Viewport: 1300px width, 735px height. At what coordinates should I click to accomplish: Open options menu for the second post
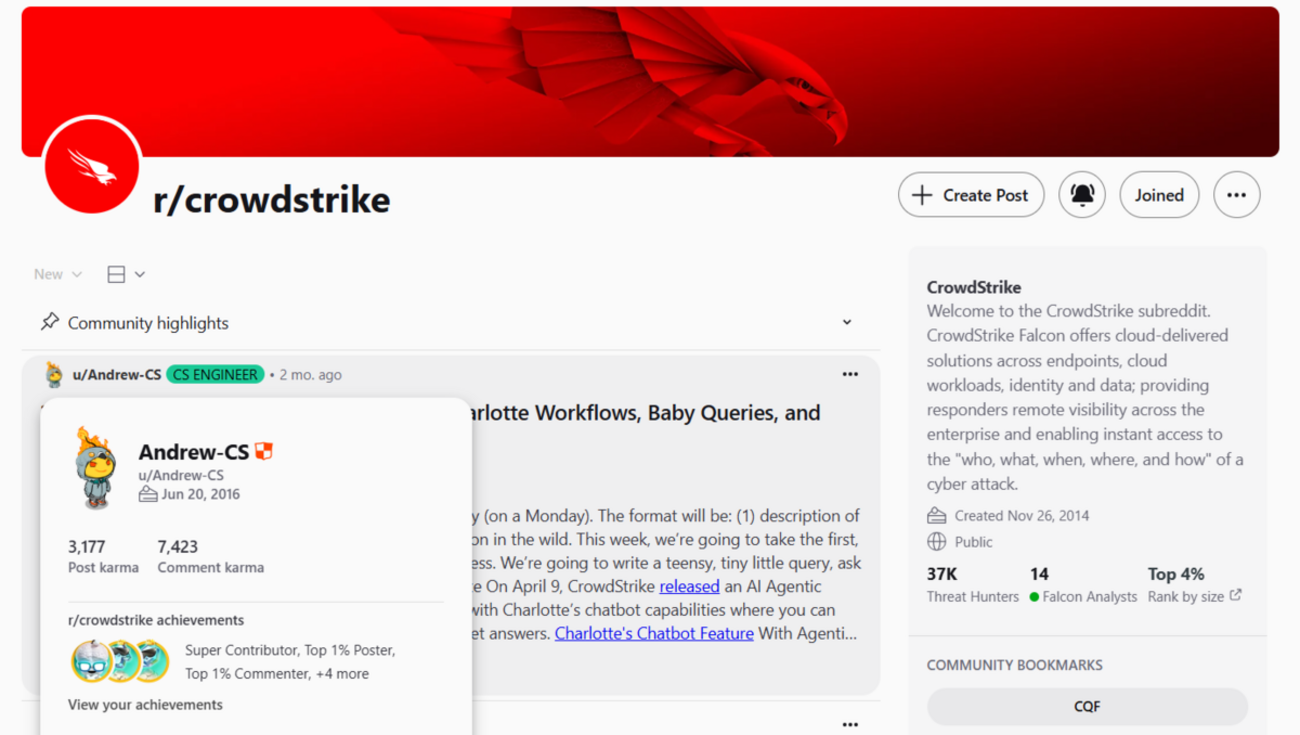(850, 724)
